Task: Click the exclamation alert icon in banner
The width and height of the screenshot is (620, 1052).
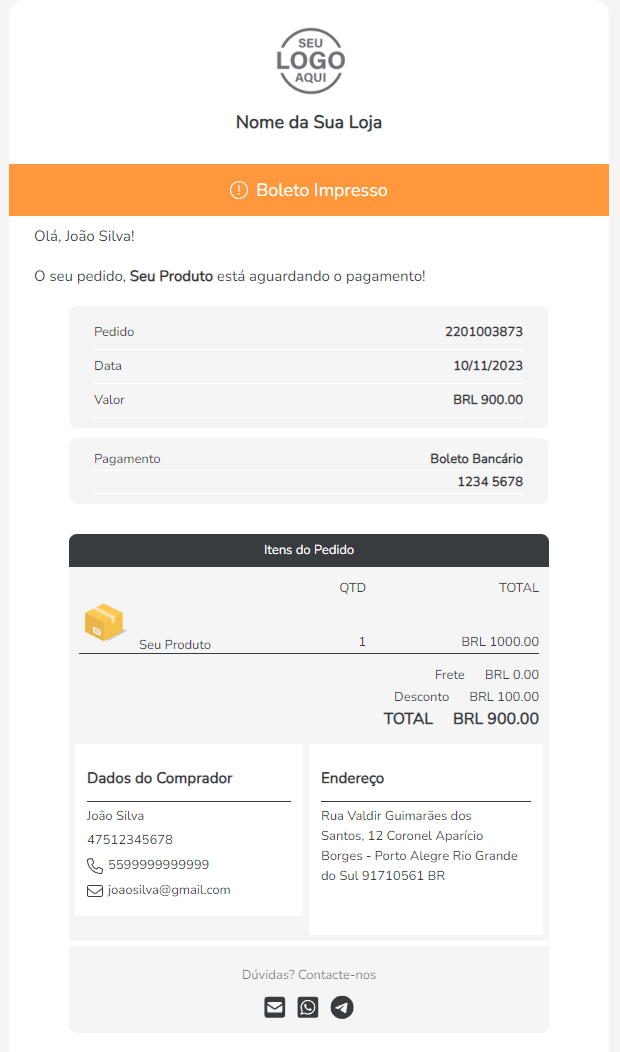Action: [x=238, y=190]
